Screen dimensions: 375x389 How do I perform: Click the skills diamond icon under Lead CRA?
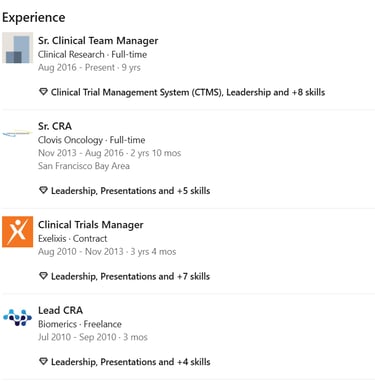43,361
